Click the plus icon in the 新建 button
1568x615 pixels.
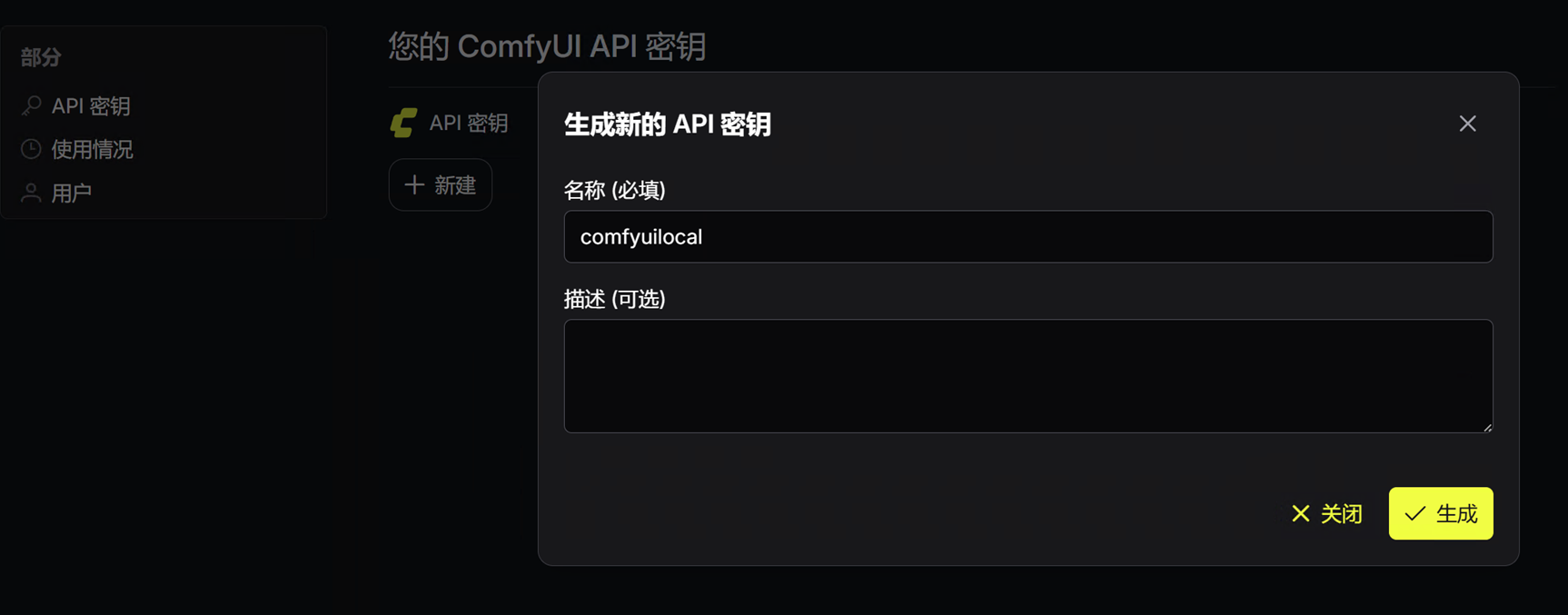click(414, 184)
